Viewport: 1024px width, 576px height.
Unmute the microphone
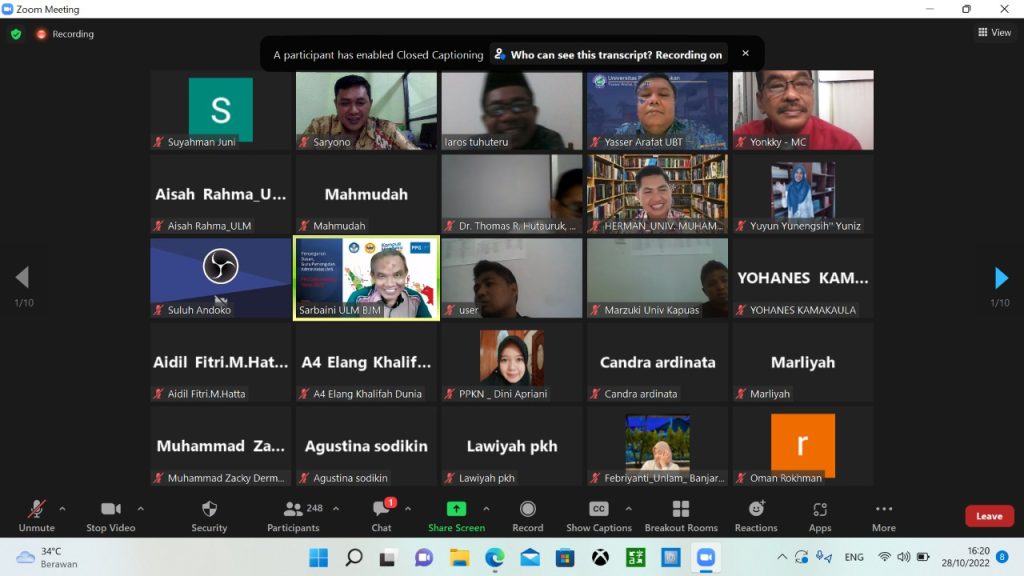[x=37, y=515]
